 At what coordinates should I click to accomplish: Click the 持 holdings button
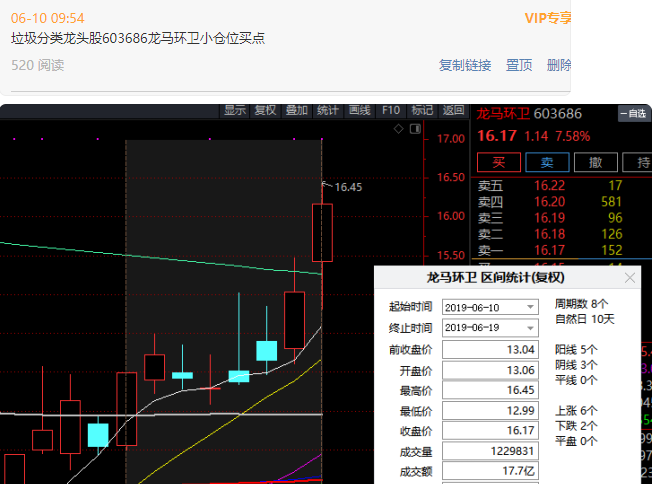point(638,162)
